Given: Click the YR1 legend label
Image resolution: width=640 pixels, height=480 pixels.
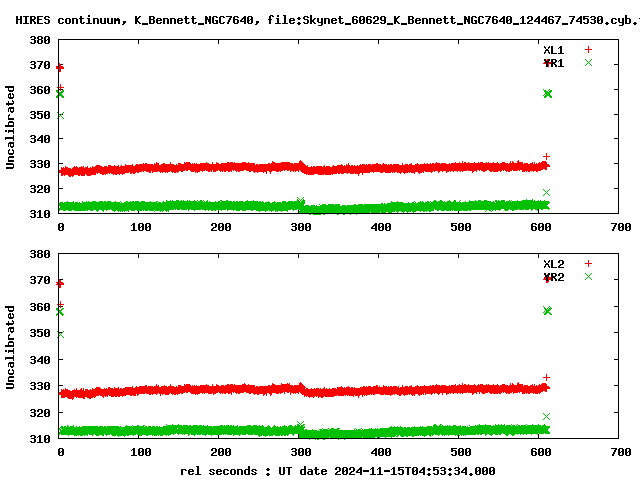Looking at the screenshot, I should [553, 63].
